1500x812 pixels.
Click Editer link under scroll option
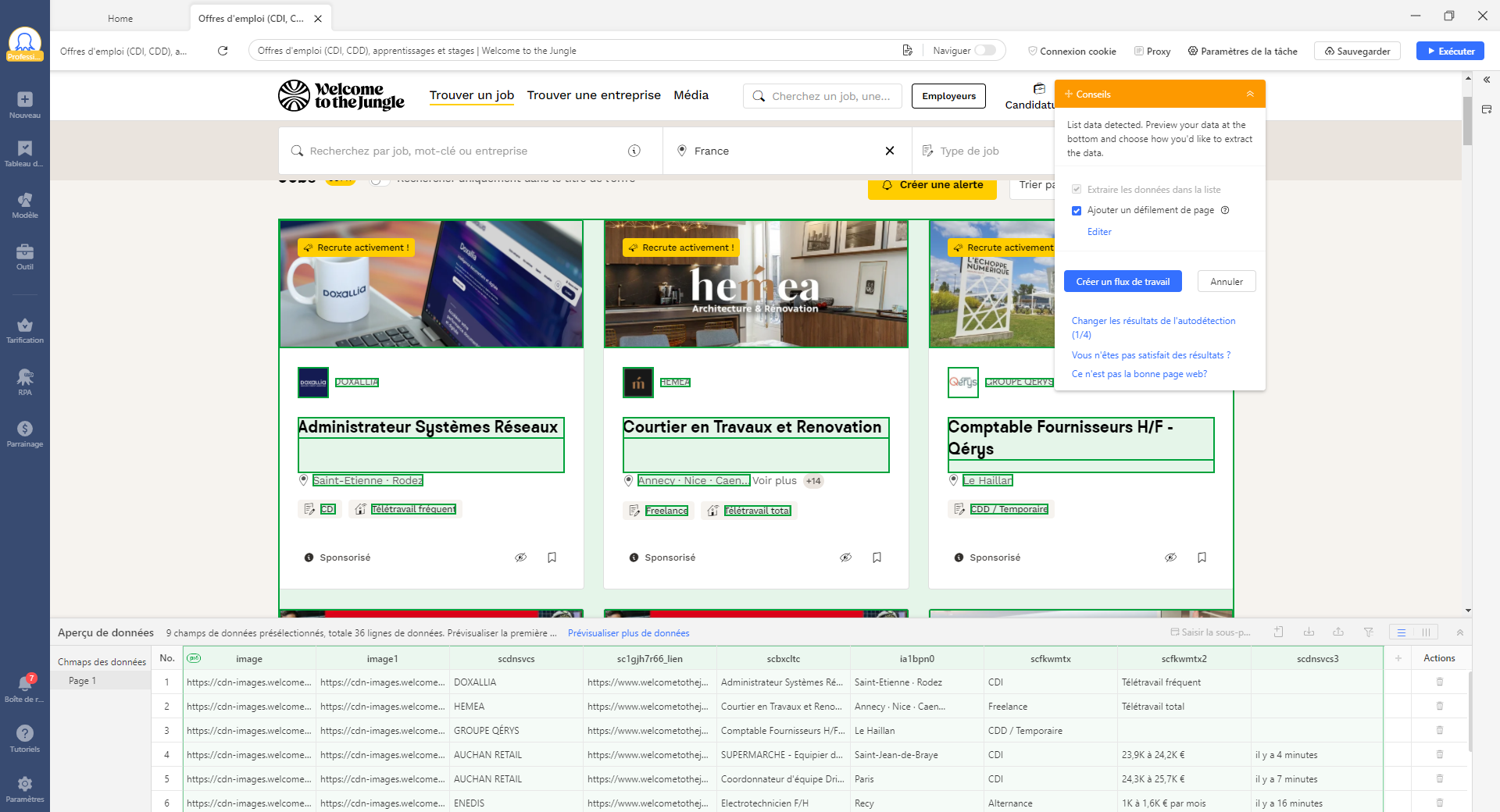(x=1099, y=232)
